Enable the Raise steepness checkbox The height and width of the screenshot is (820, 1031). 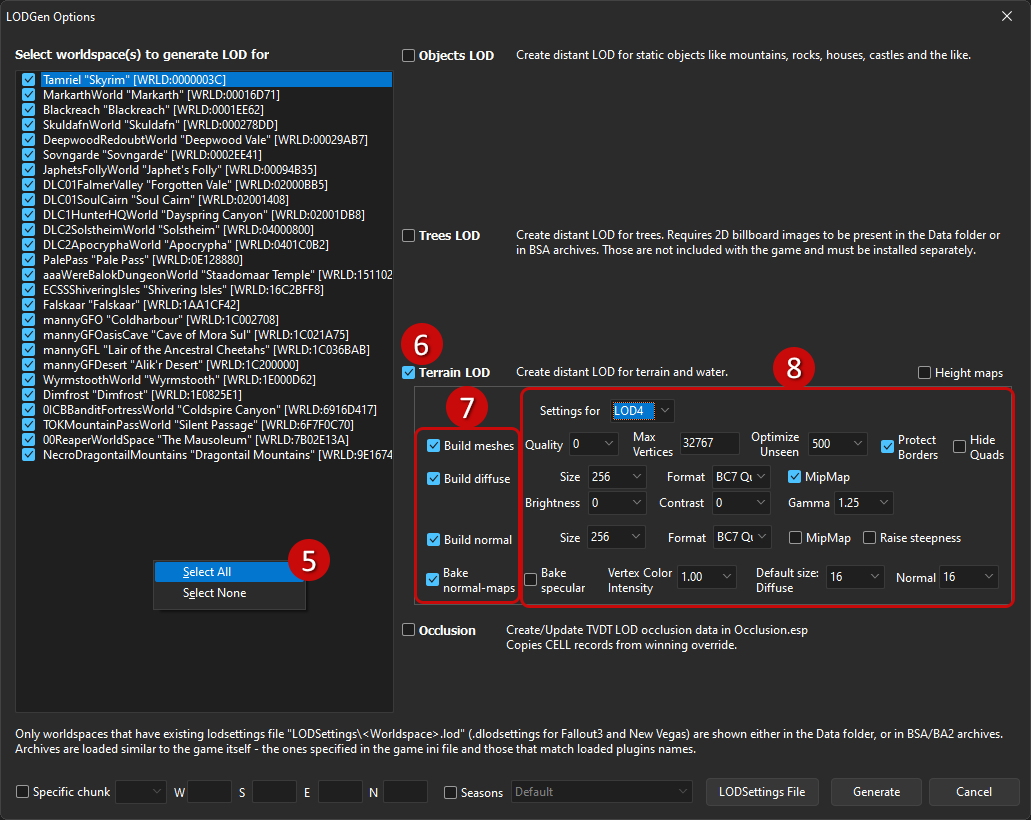869,538
